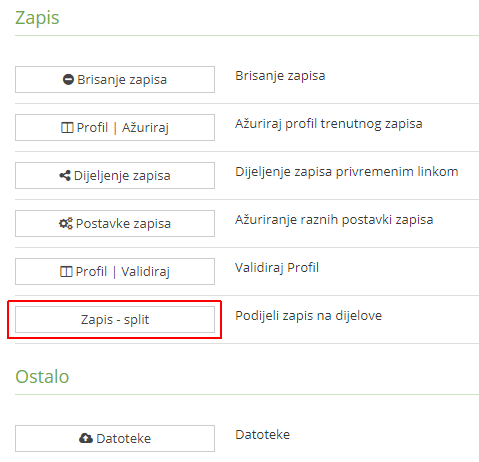Click the description text 'Datoteke'
The width and height of the screenshot is (479, 462).
click(263, 435)
